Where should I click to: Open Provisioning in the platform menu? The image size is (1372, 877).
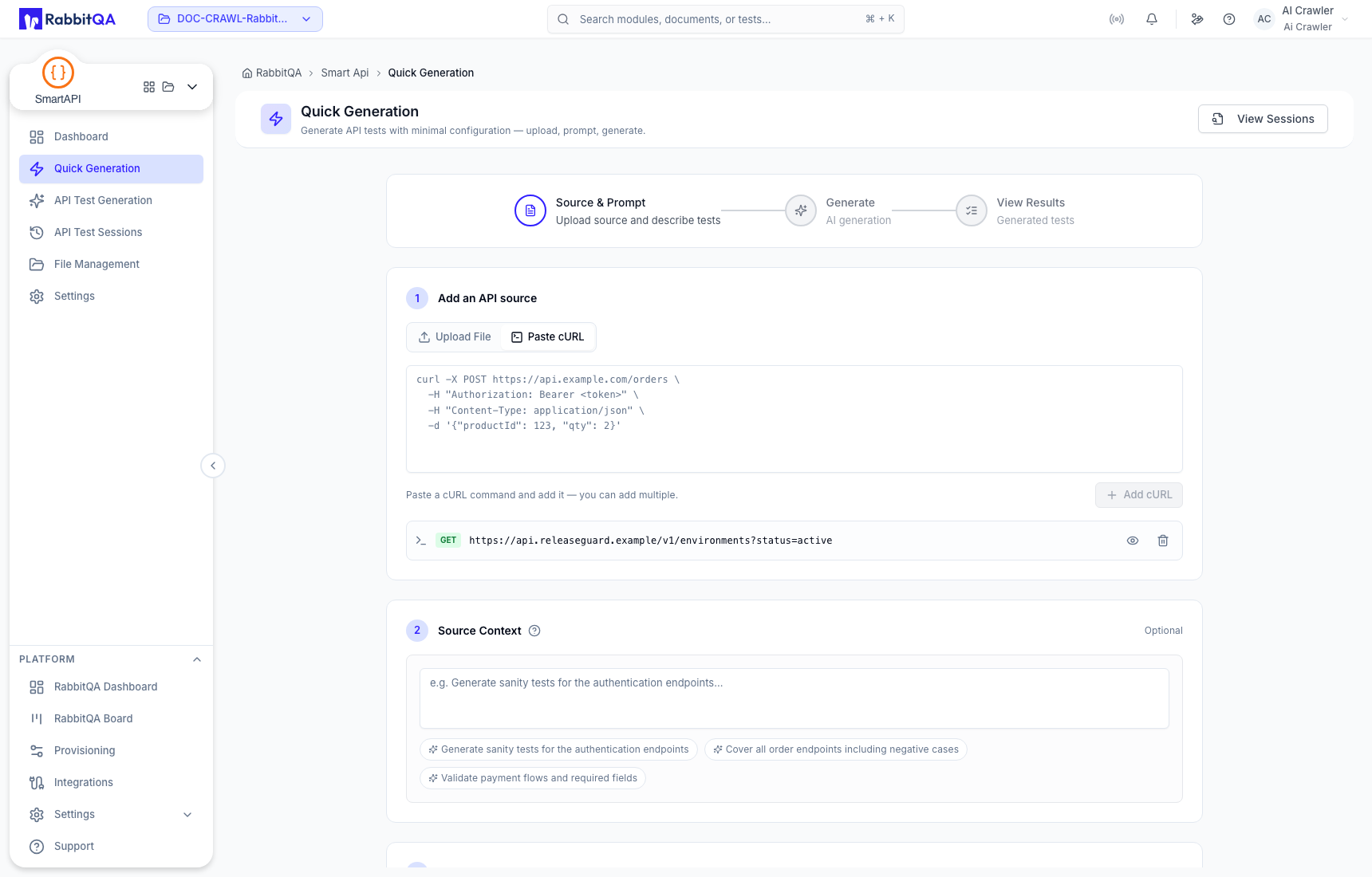111,751
